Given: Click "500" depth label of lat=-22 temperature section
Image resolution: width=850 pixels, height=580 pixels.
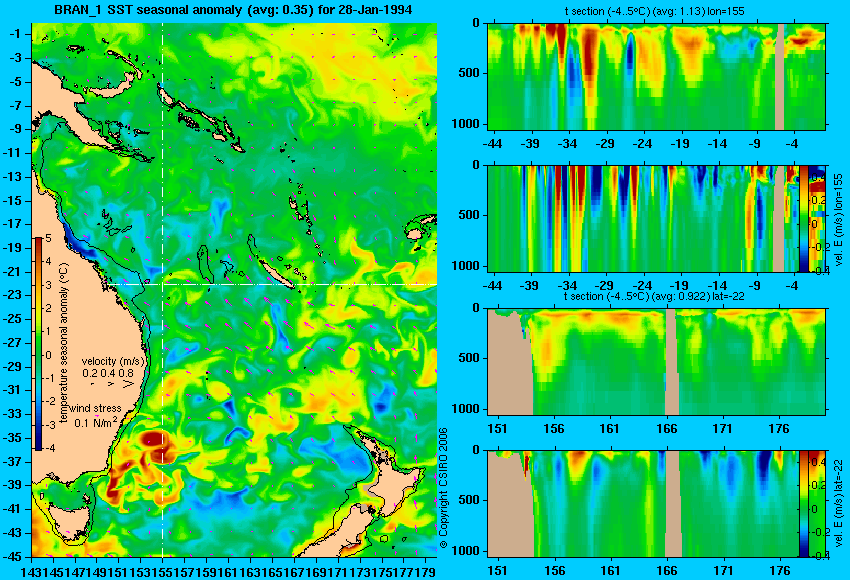Looking at the screenshot, I should coord(469,358).
